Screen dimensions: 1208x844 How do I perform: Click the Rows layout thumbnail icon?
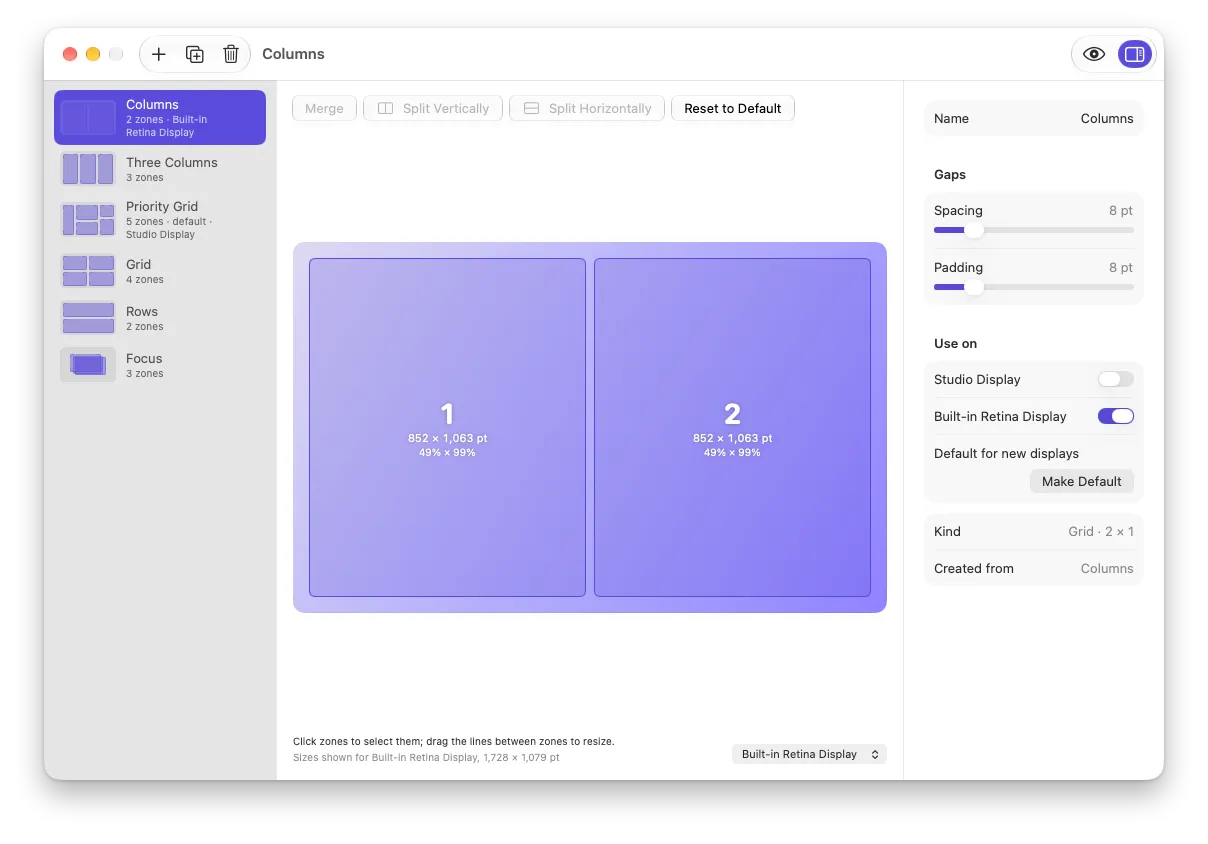(88, 318)
